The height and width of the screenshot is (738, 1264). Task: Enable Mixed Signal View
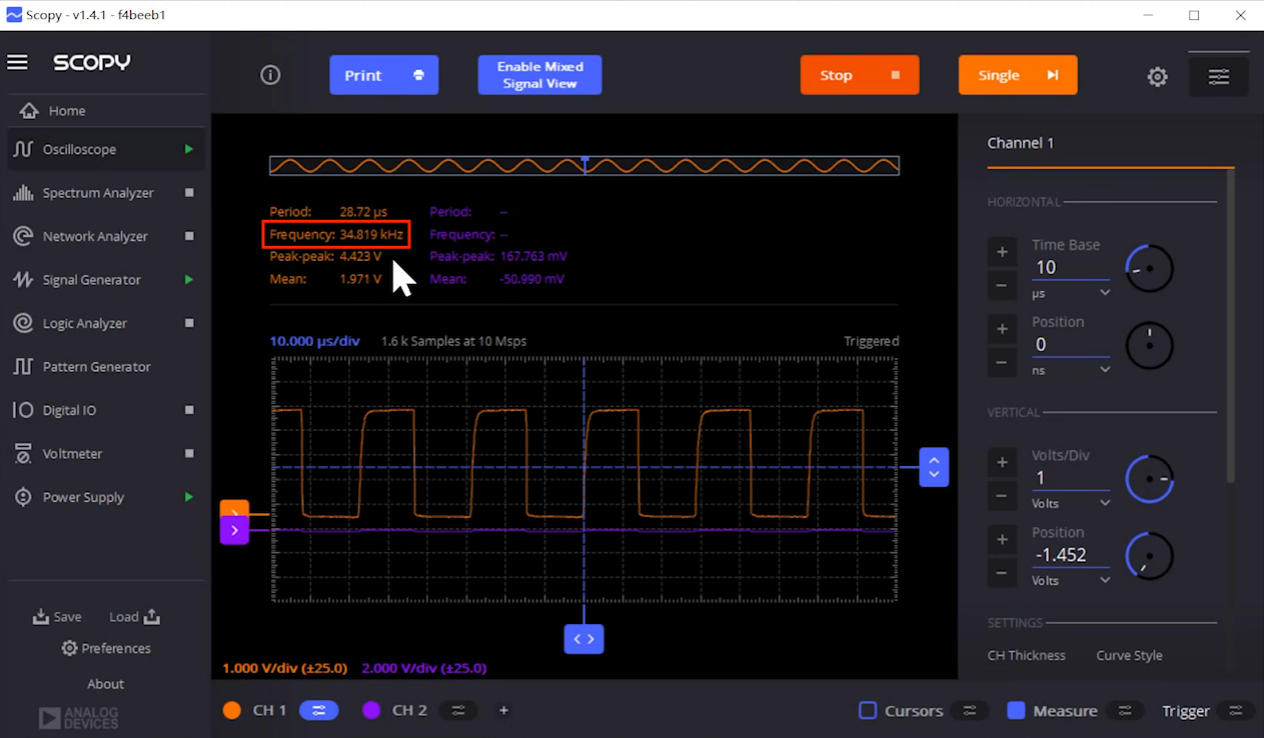coord(540,75)
